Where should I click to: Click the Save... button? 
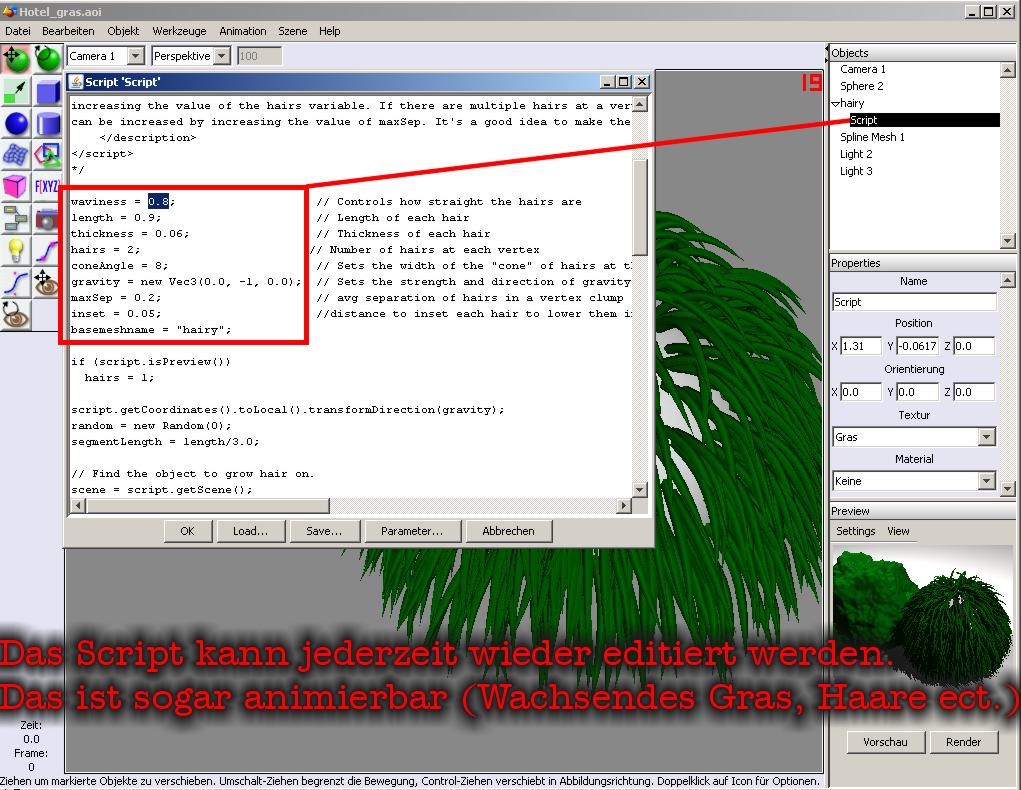[324, 531]
